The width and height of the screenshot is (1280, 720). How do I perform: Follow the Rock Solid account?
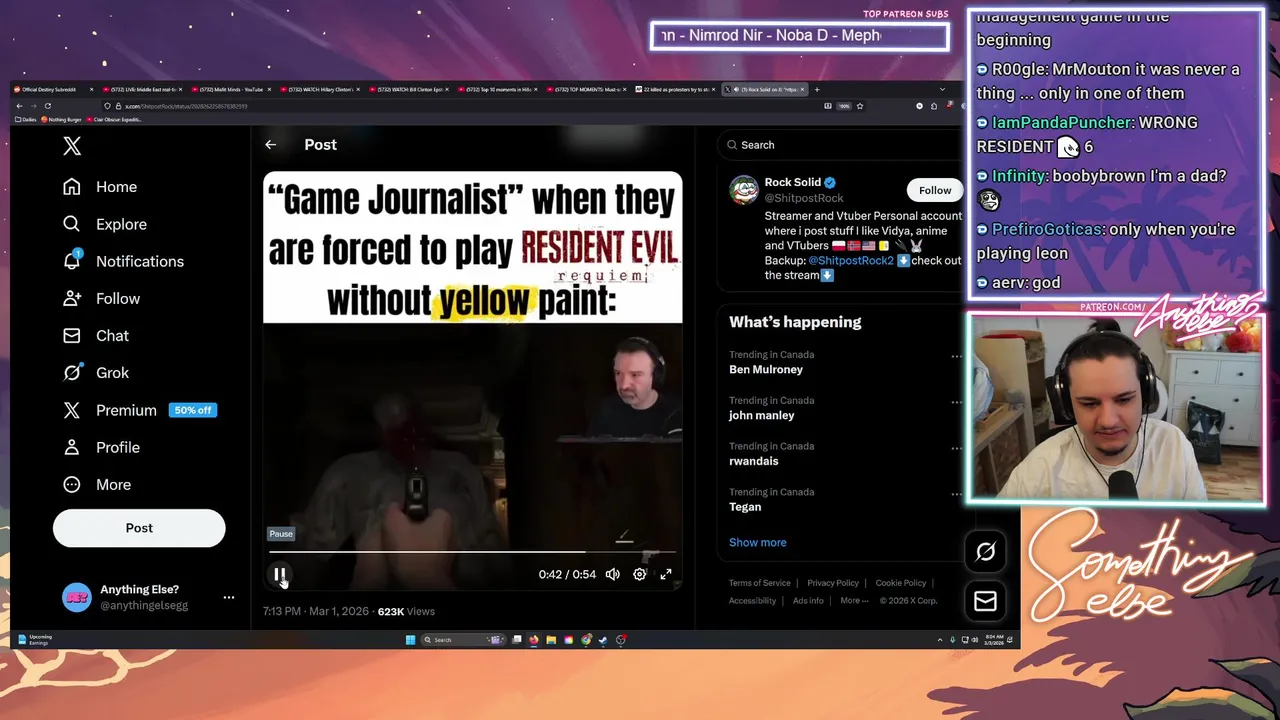[935, 190]
